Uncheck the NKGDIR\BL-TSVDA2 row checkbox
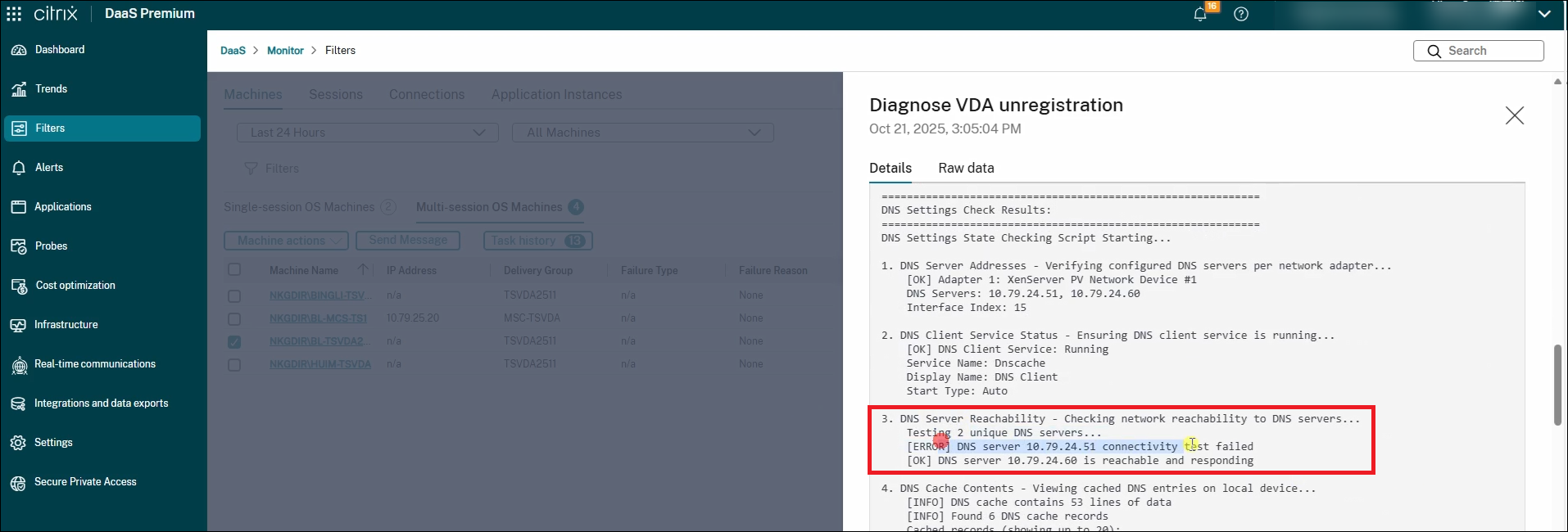 [234, 341]
